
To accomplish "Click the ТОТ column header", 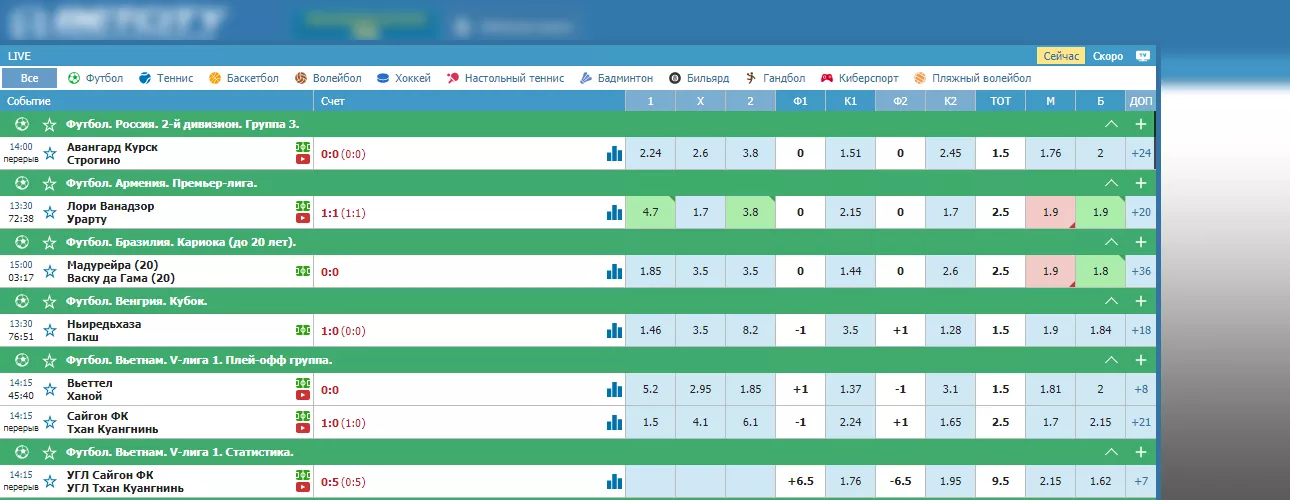I will click(x=1001, y=101).
